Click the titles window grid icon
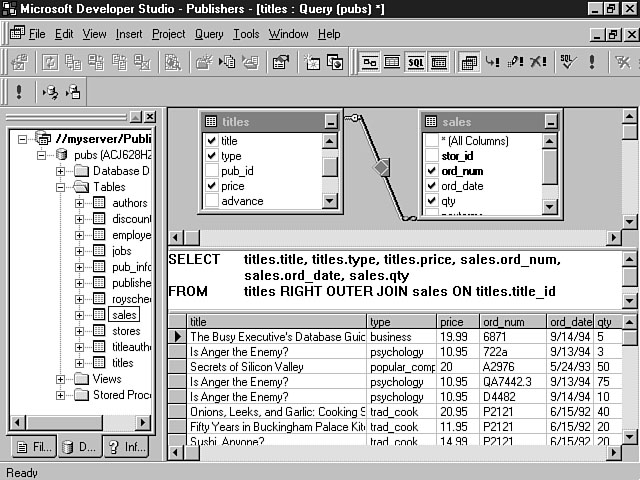 (x=211, y=121)
